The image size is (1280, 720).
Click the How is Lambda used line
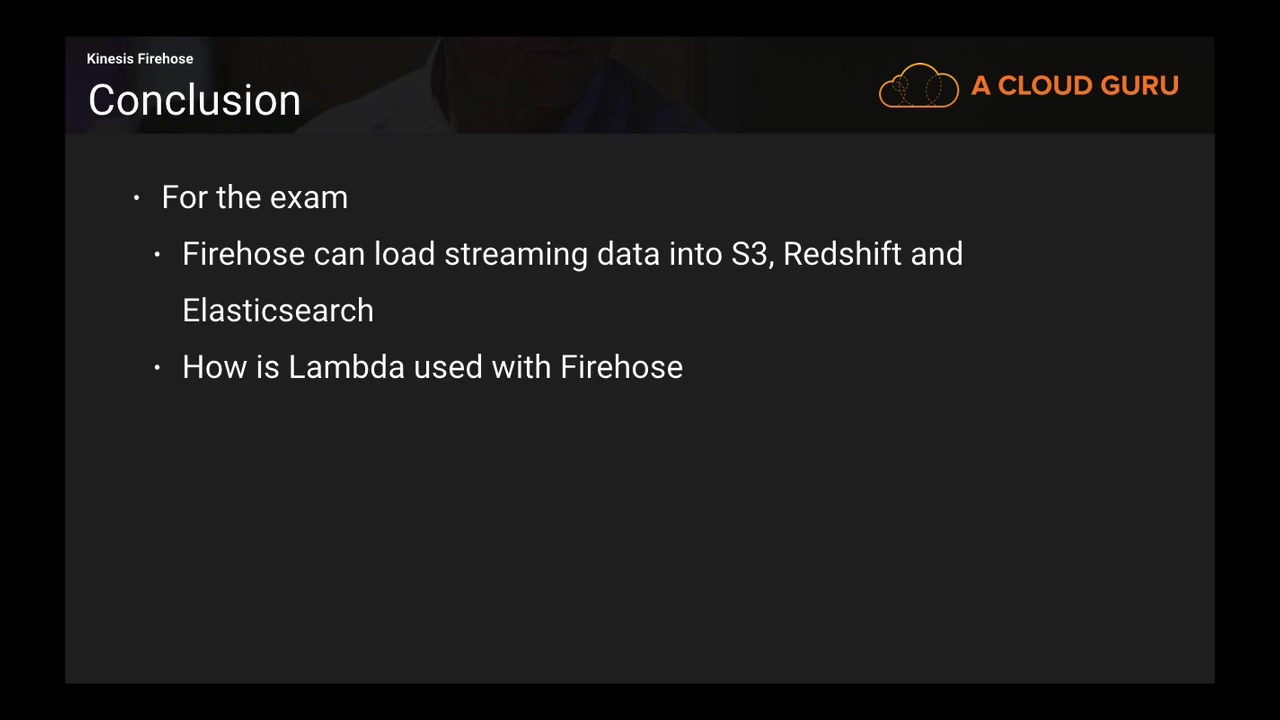tap(432, 367)
